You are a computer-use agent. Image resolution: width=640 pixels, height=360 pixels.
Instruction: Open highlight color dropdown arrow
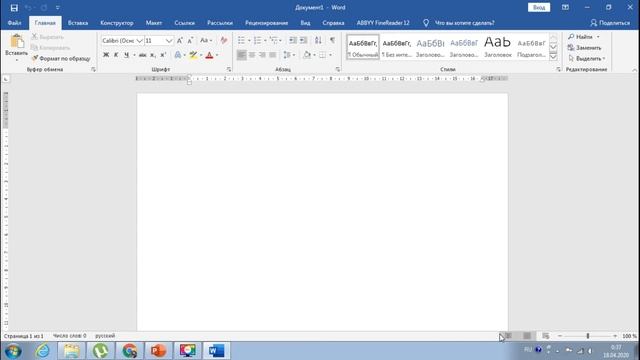pos(201,55)
